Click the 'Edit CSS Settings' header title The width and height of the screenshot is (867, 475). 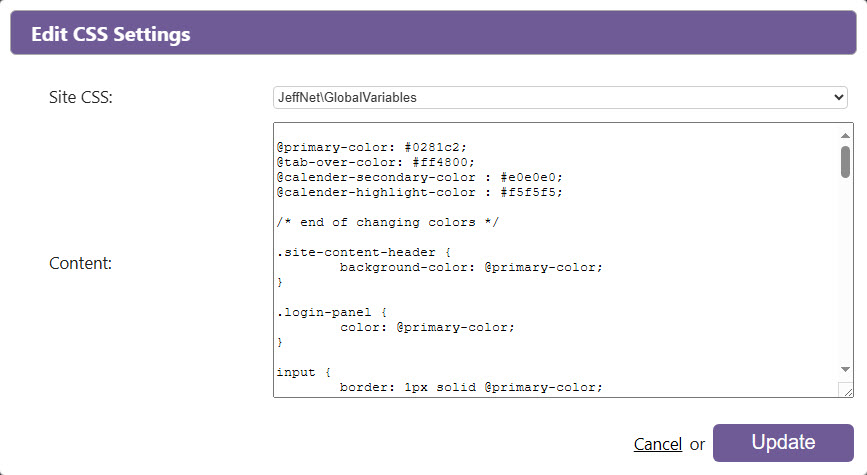tap(111, 34)
